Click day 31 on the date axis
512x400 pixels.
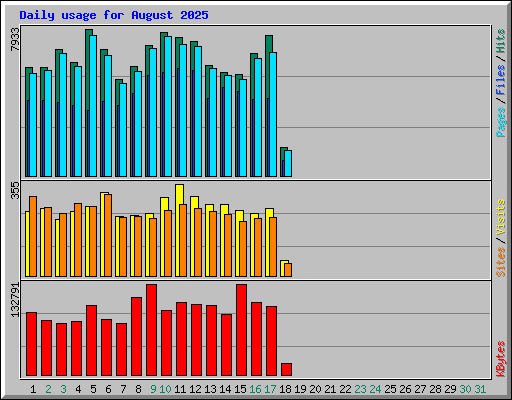[x=480, y=389]
